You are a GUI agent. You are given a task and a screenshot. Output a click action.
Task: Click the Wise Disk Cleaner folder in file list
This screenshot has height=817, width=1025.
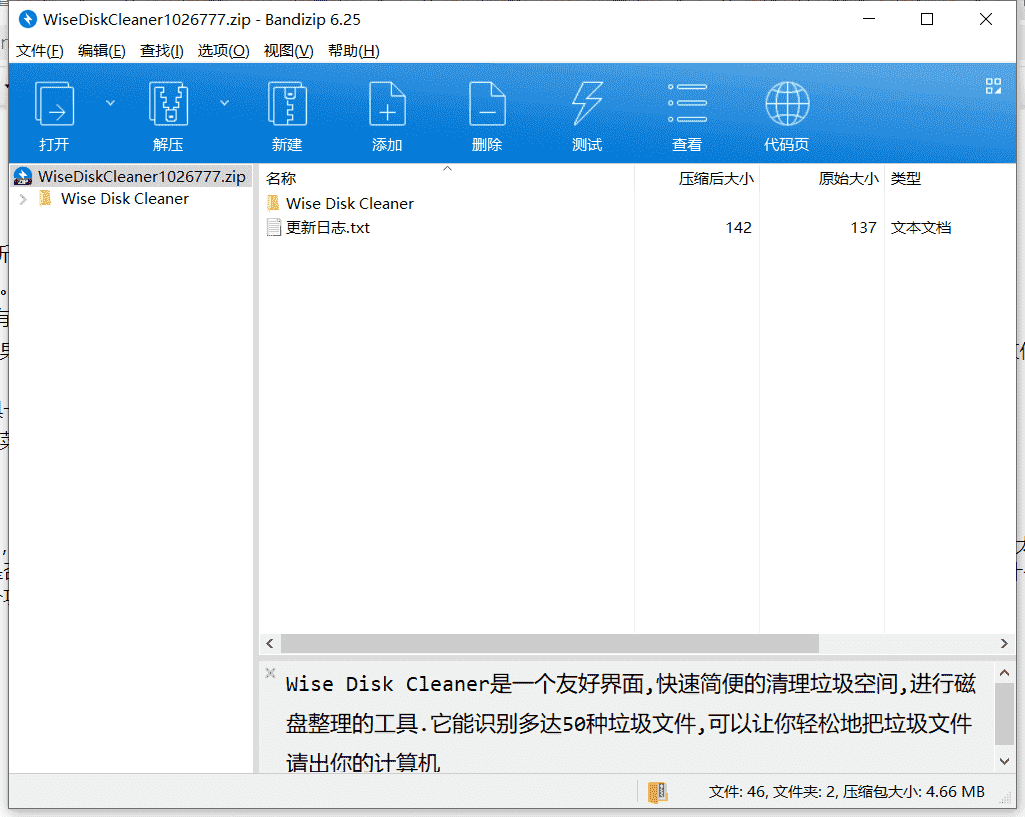pyautogui.click(x=350, y=203)
